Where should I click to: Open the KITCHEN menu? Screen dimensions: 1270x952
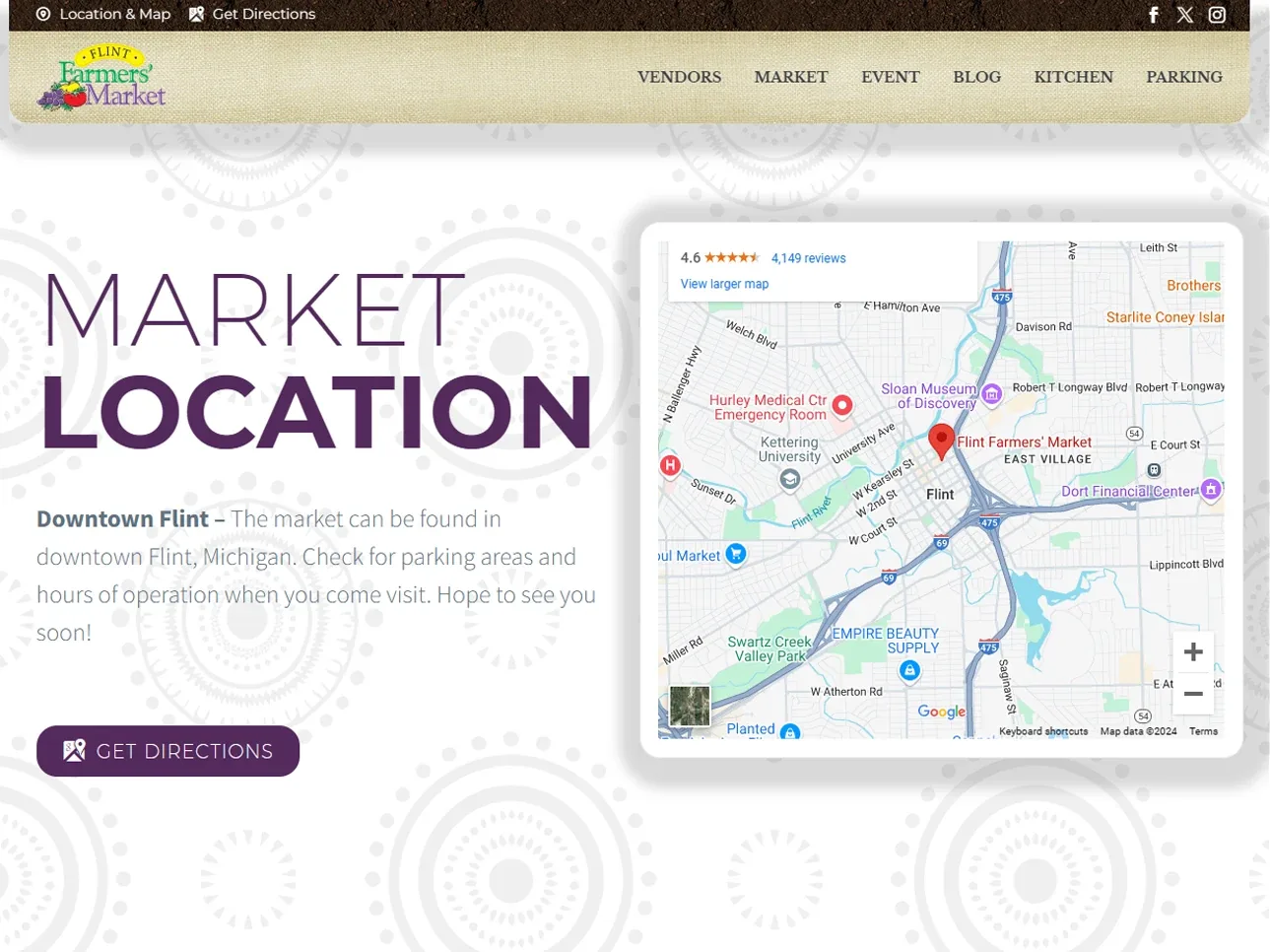pyautogui.click(x=1073, y=77)
